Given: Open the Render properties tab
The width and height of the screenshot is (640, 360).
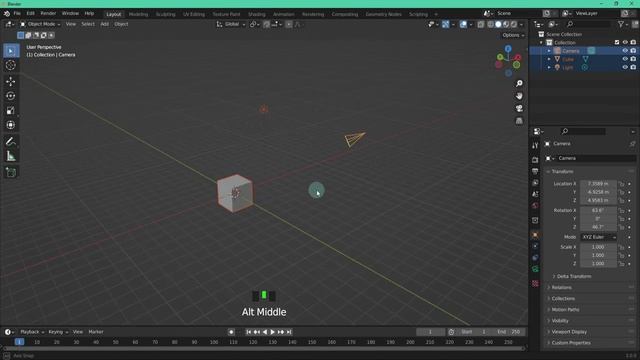Looking at the screenshot, I should point(535,160).
